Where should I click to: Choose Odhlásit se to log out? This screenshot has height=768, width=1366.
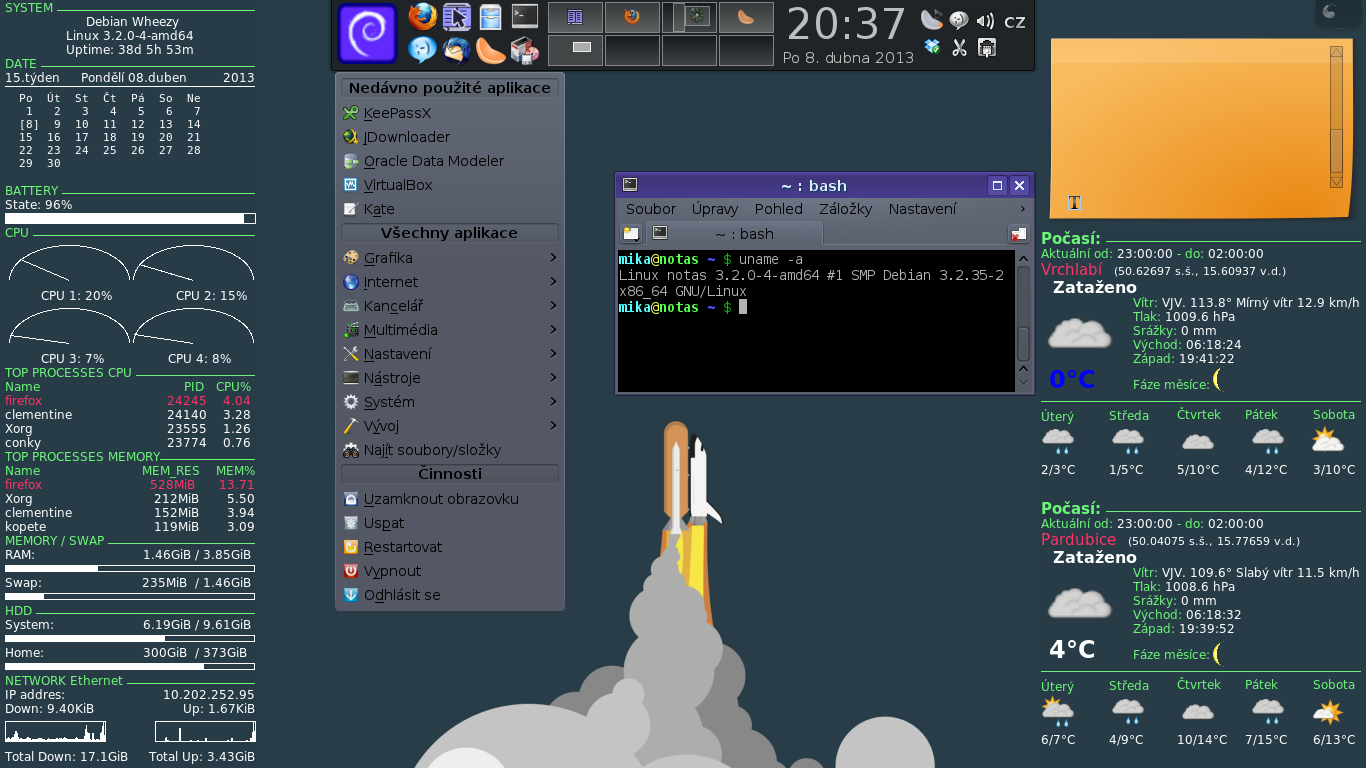(x=450, y=595)
